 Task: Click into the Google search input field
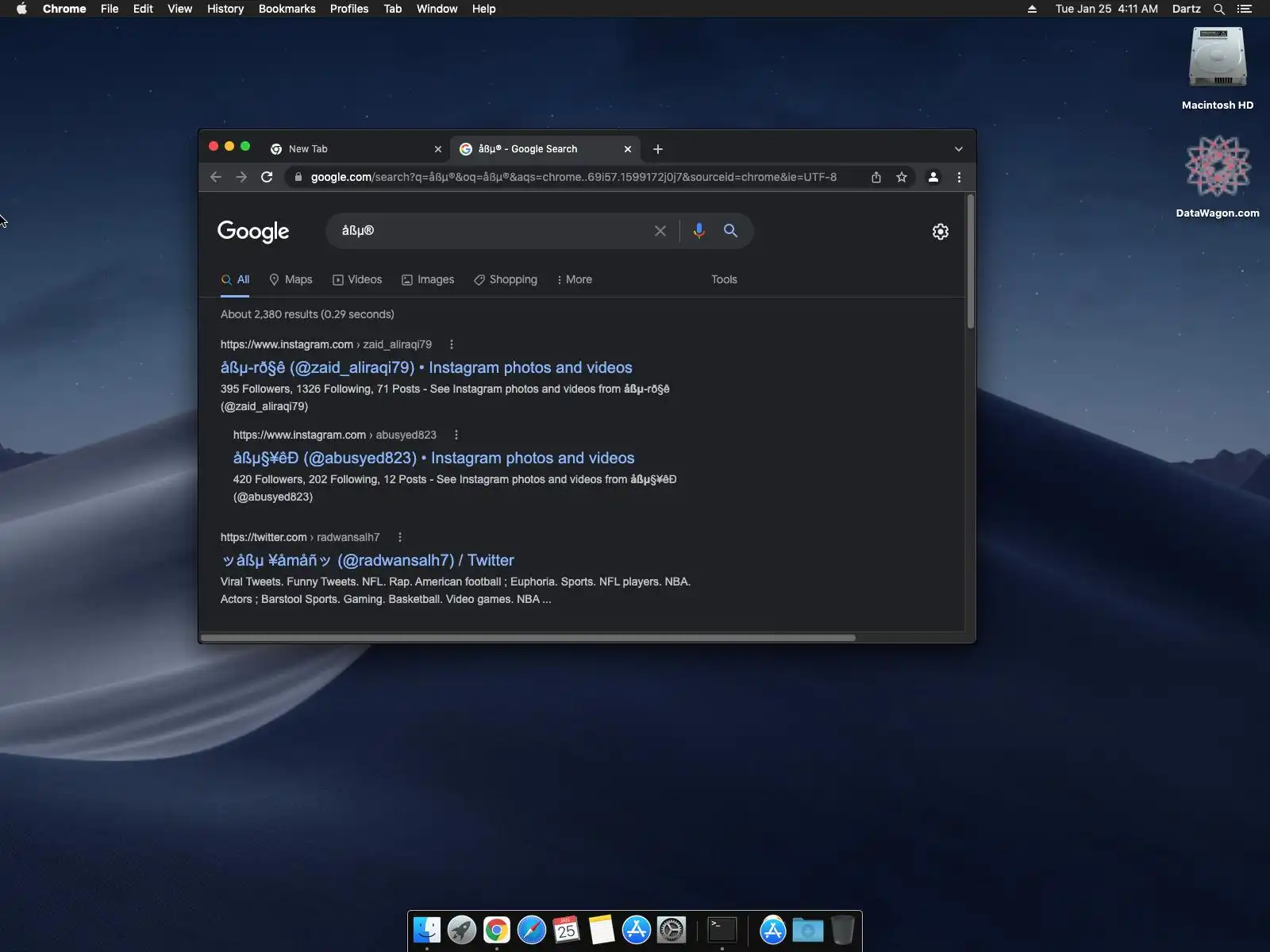[x=492, y=231]
